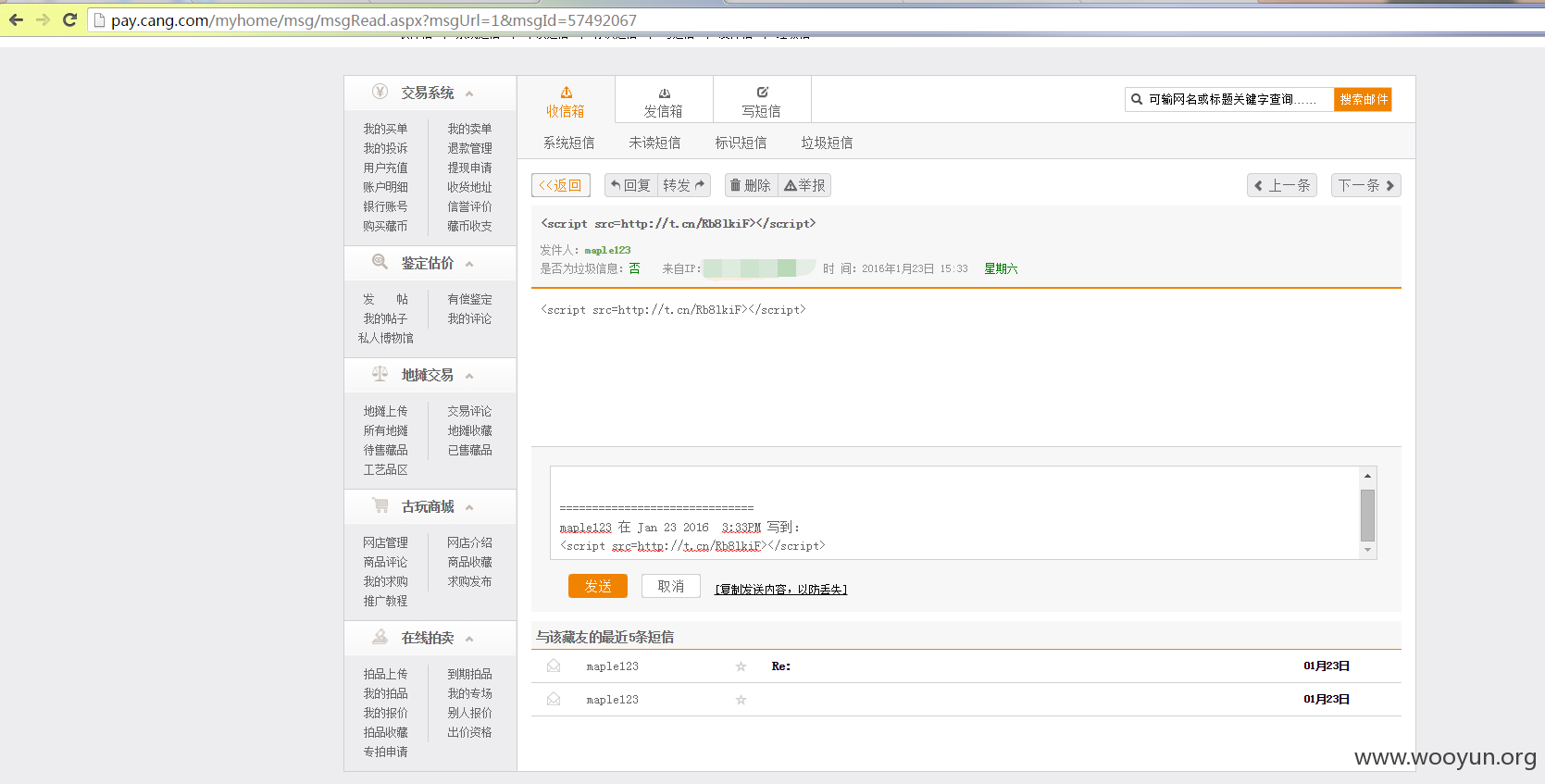Click the reply box scrollbar thumb
1545x784 pixels.
tap(1367, 515)
